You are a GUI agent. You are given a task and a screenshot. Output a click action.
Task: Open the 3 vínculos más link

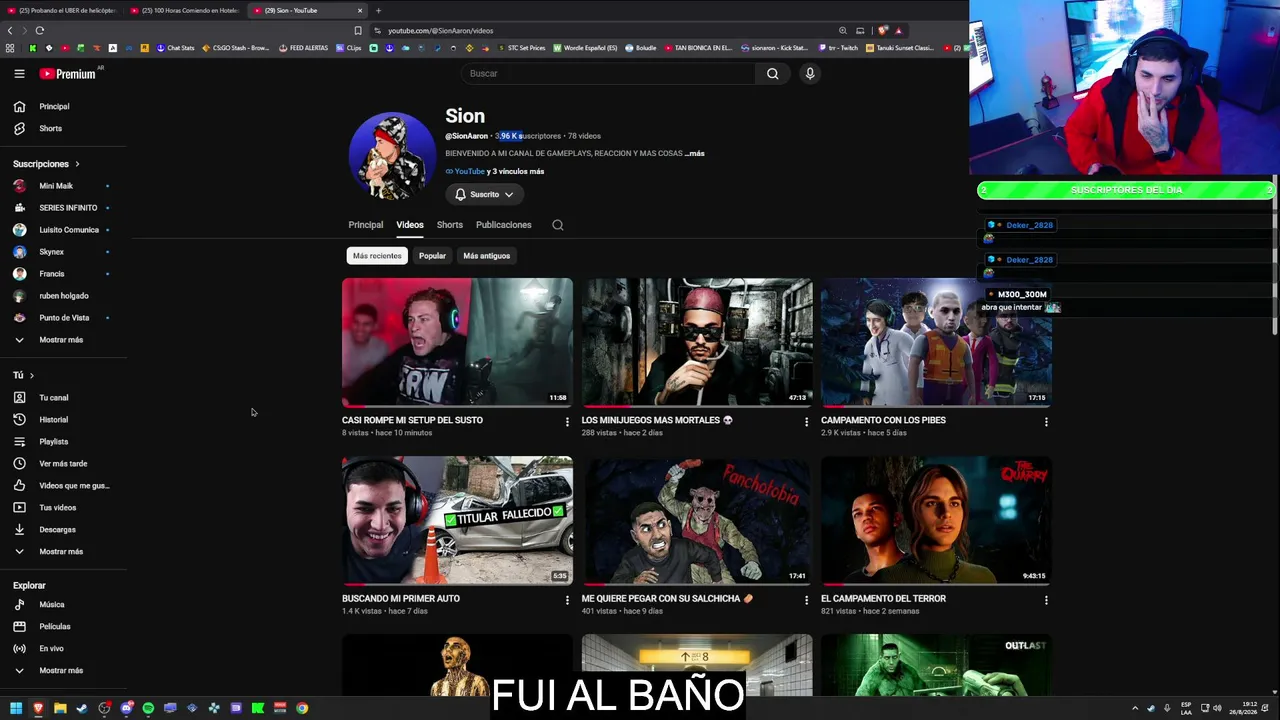[x=516, y=172]
